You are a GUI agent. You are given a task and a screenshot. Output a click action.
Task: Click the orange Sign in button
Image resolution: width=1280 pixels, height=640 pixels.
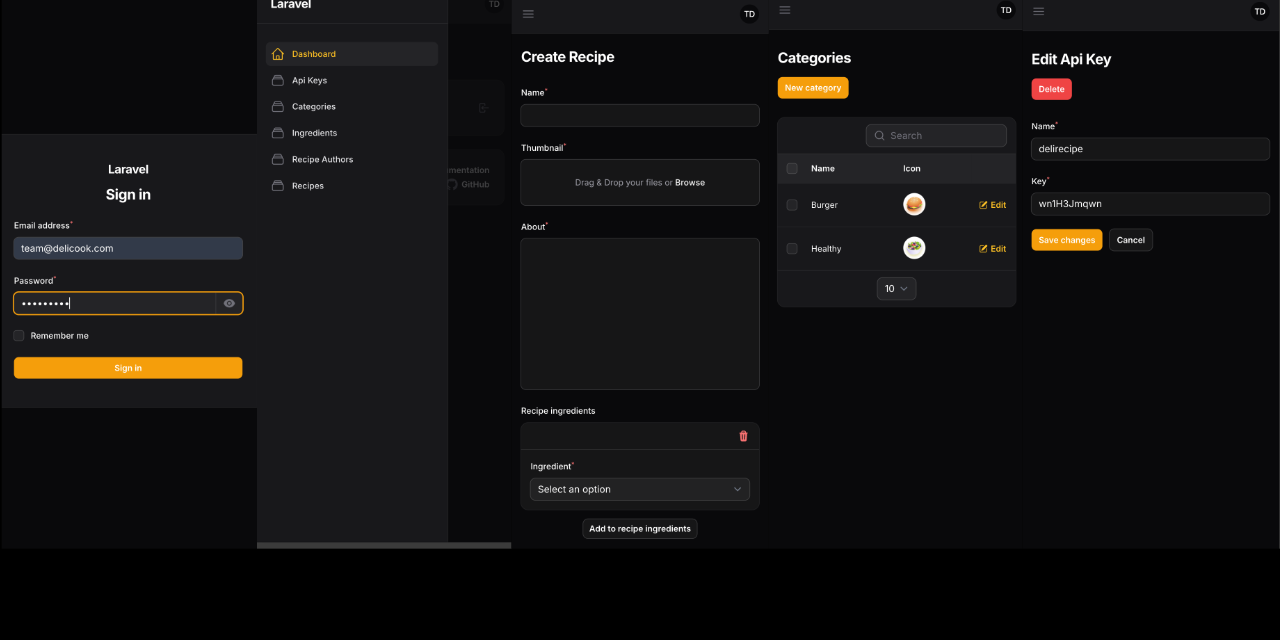coord(128,368)
